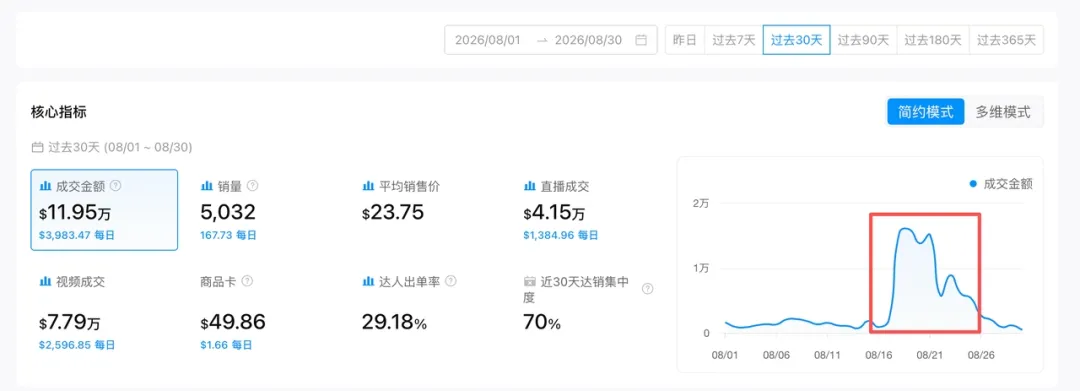Select the 销量 metric card

265,210
